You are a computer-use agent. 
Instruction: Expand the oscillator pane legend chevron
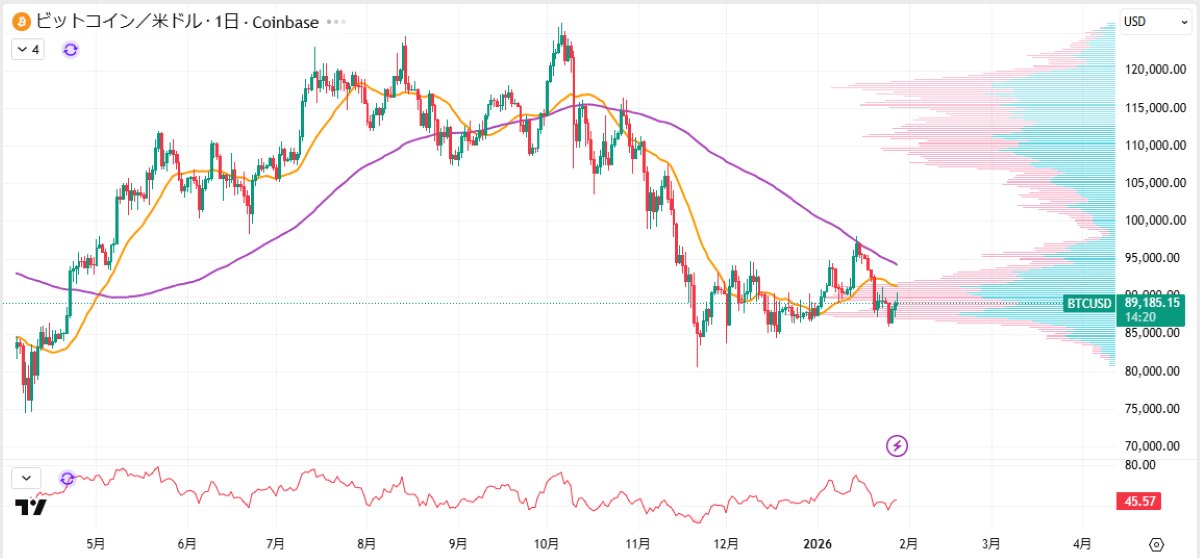[x=26, y=479]
